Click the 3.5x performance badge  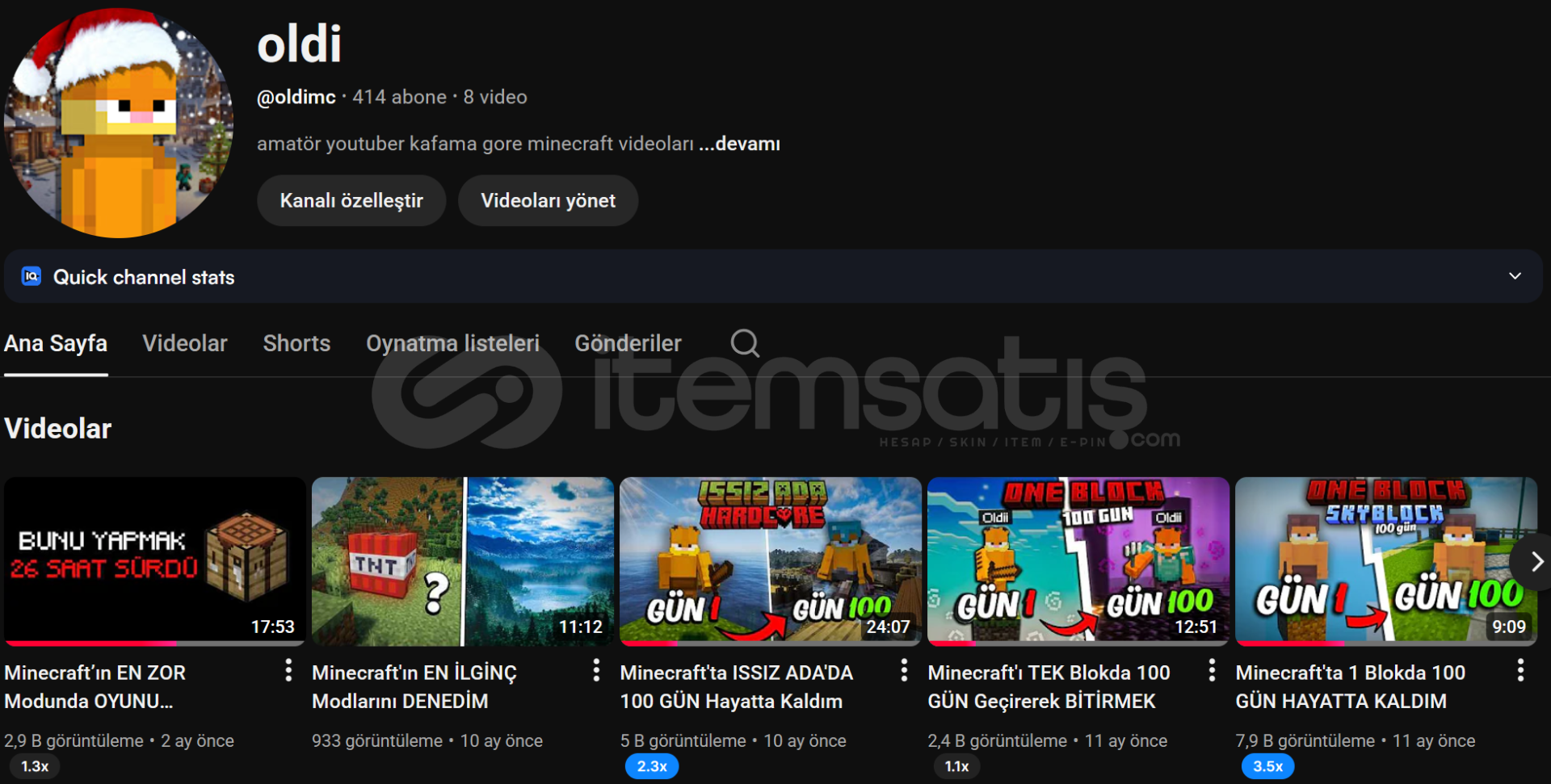coord(1268,766)
